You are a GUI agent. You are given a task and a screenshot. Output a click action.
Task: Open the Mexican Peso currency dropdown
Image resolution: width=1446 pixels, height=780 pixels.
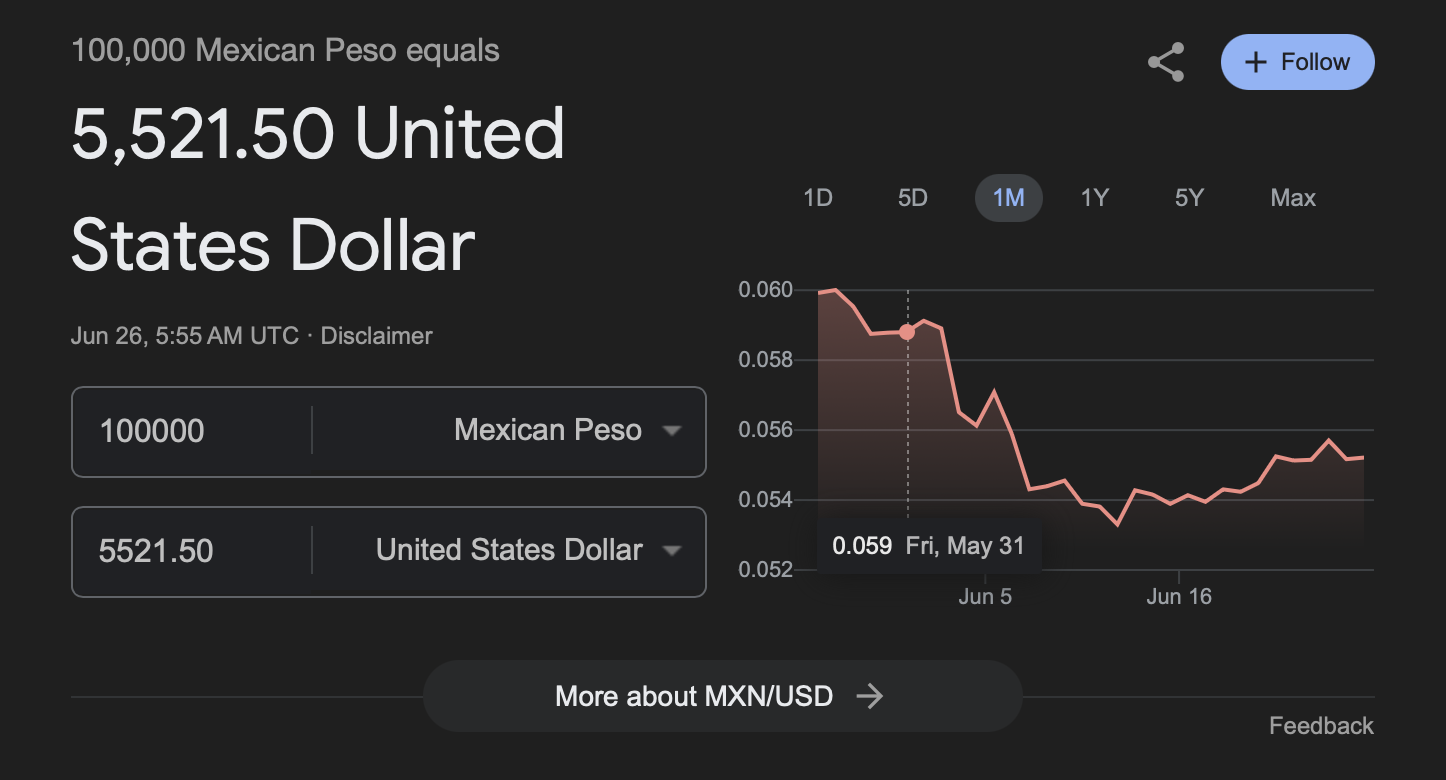coord(566,431)
